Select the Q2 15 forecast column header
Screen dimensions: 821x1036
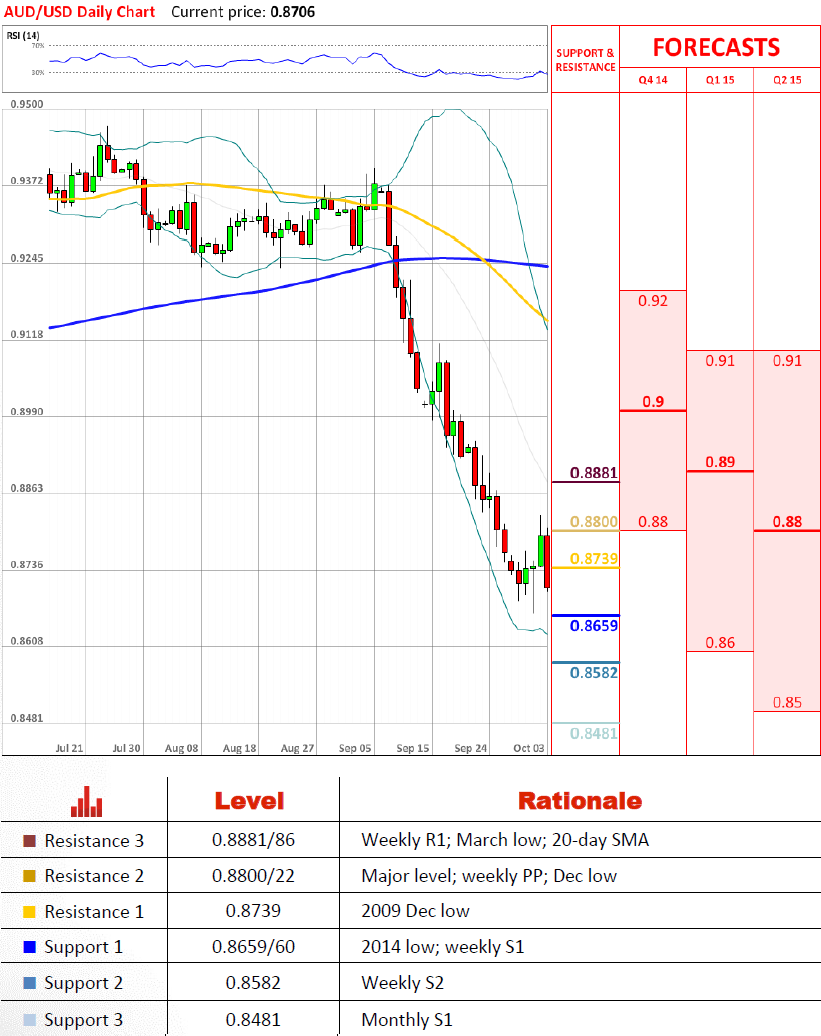(x=787, y=80)
